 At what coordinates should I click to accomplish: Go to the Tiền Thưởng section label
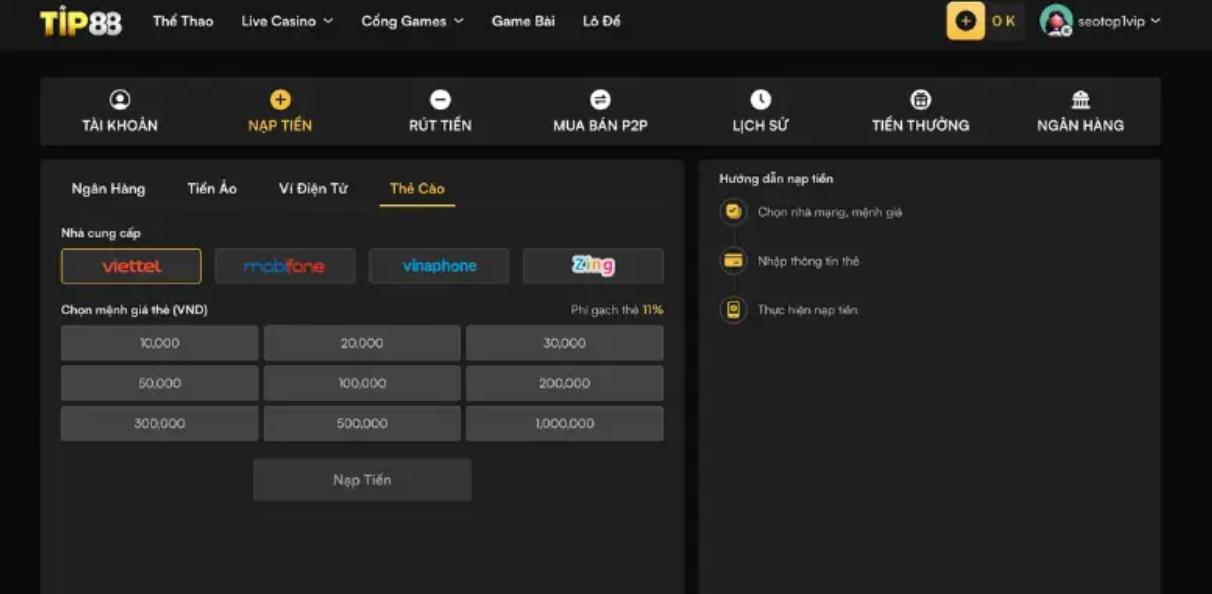[x=921, y=125]
